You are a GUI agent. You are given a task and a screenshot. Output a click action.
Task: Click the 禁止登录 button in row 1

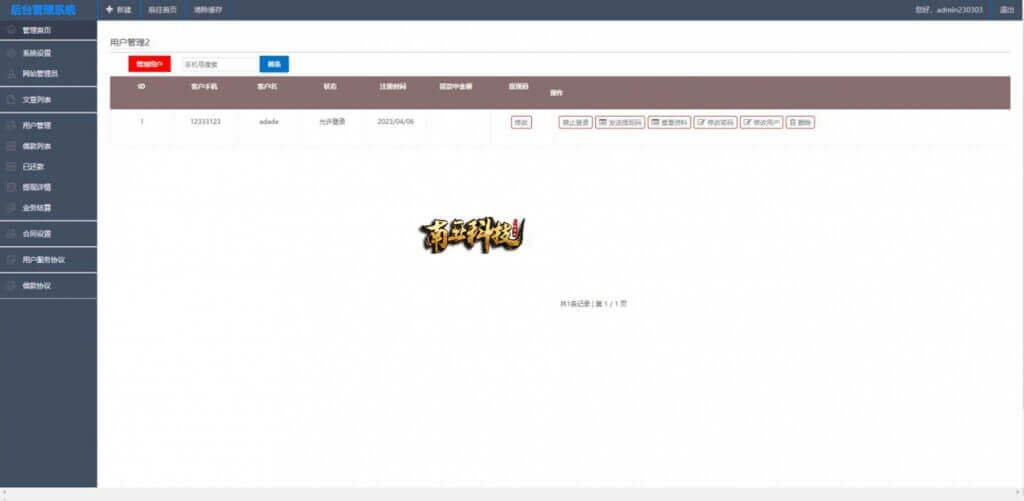pos(575,122)
